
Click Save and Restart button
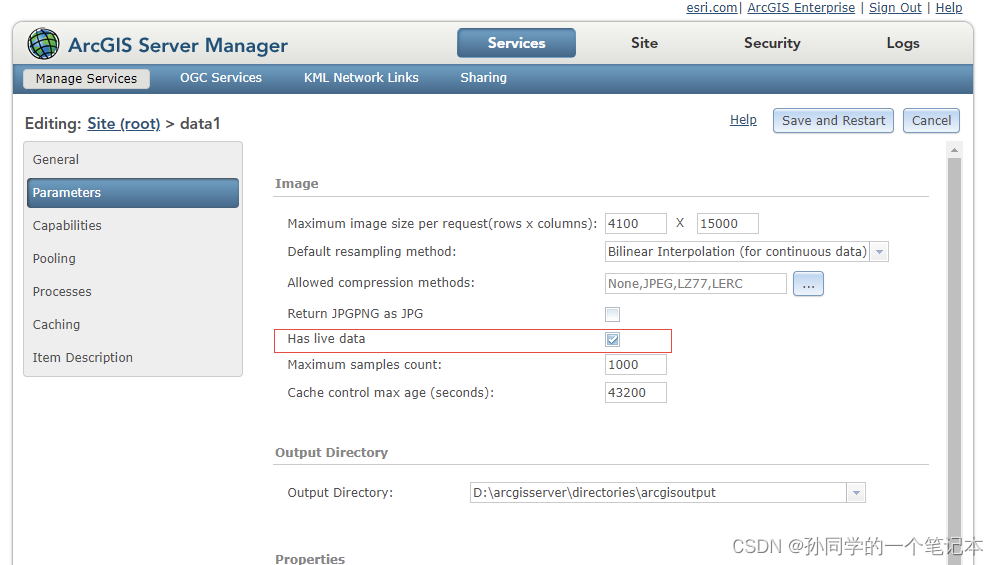click(x=833, y=120)
